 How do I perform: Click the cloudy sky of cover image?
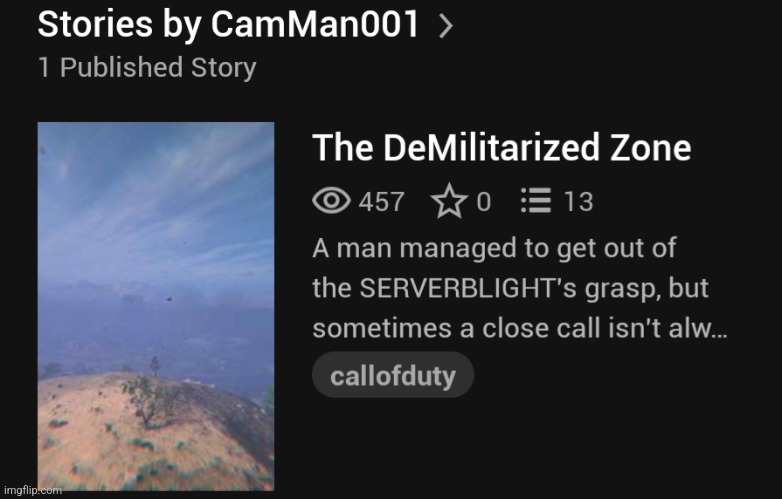point(156,199)
